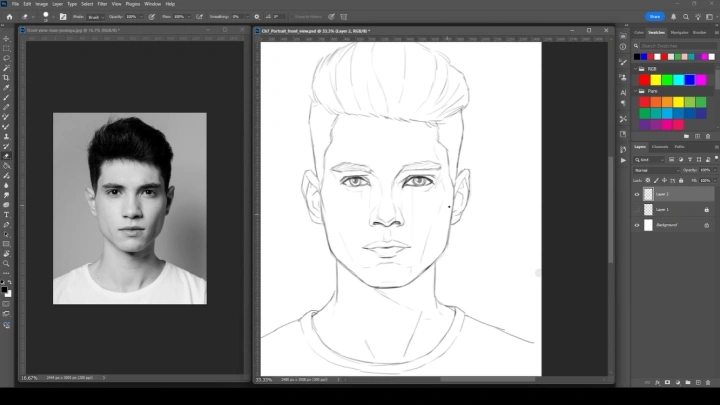
Task: Click the Home icon in options bar
Action: pyautogui.click(x=9, y=17)
